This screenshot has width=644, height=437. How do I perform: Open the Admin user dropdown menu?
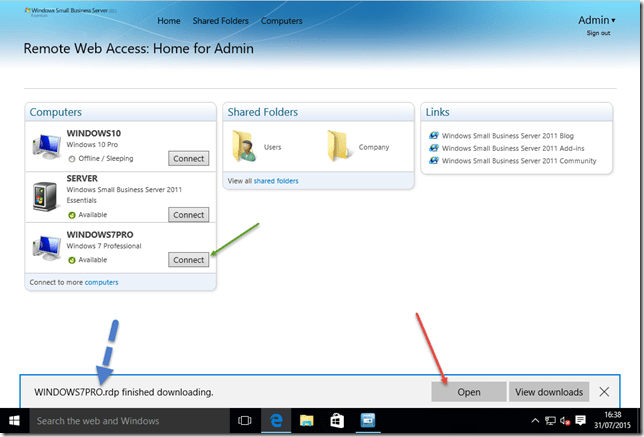(x=598, y=20)
